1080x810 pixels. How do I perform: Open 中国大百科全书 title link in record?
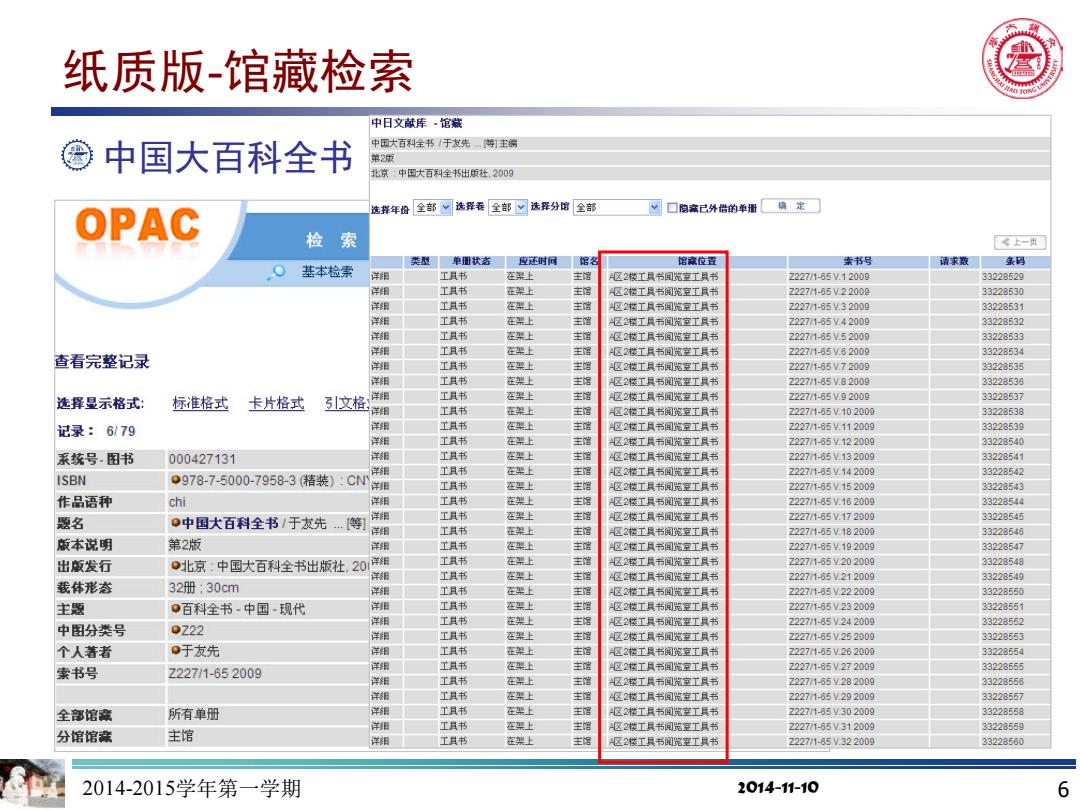pos(230,523)
